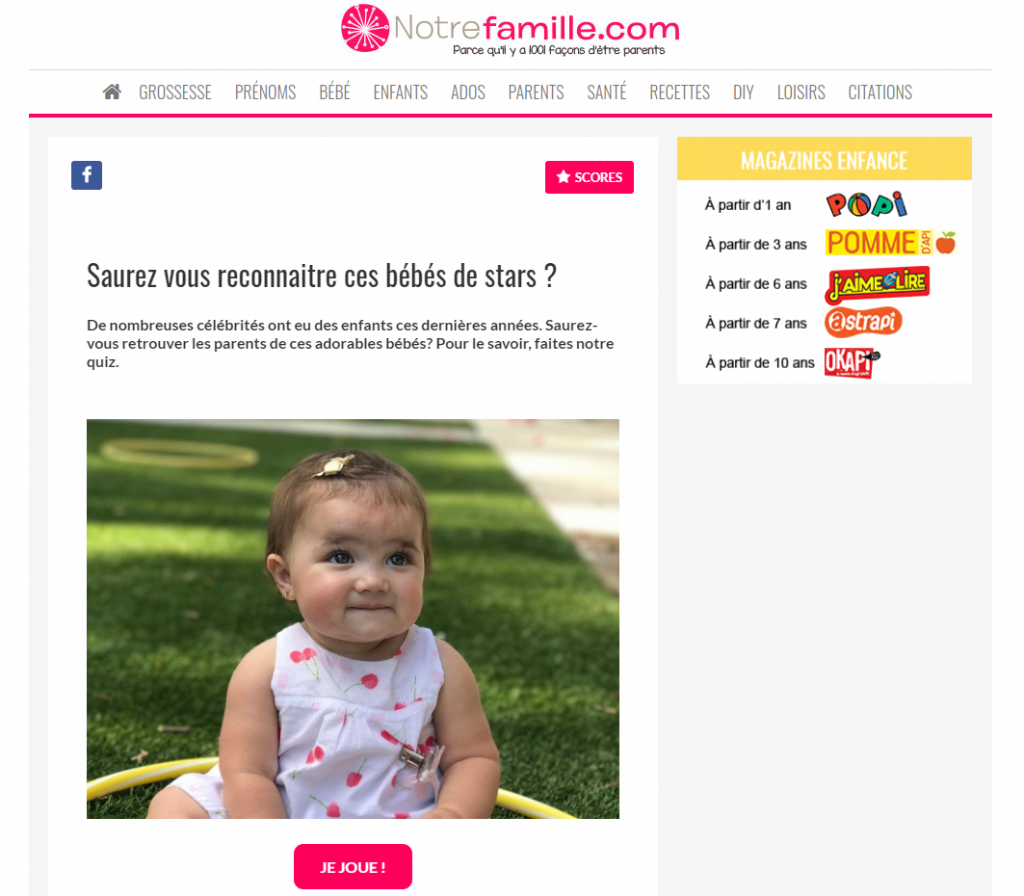The image size is (1024, 896).
Task: Open the Pomme d'Api magazine logo
Action: [x=890, y=243]
